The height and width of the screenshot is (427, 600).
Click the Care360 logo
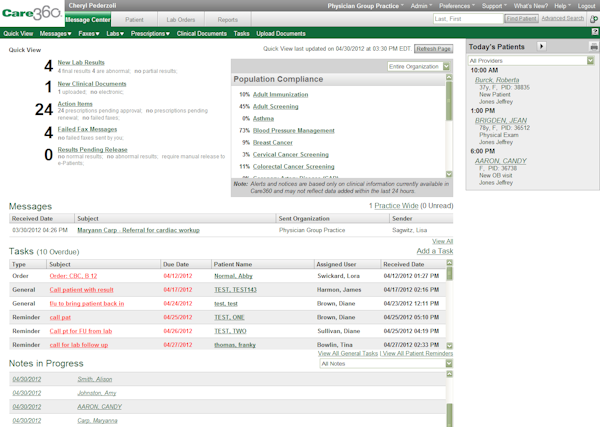tap(32, 13)
